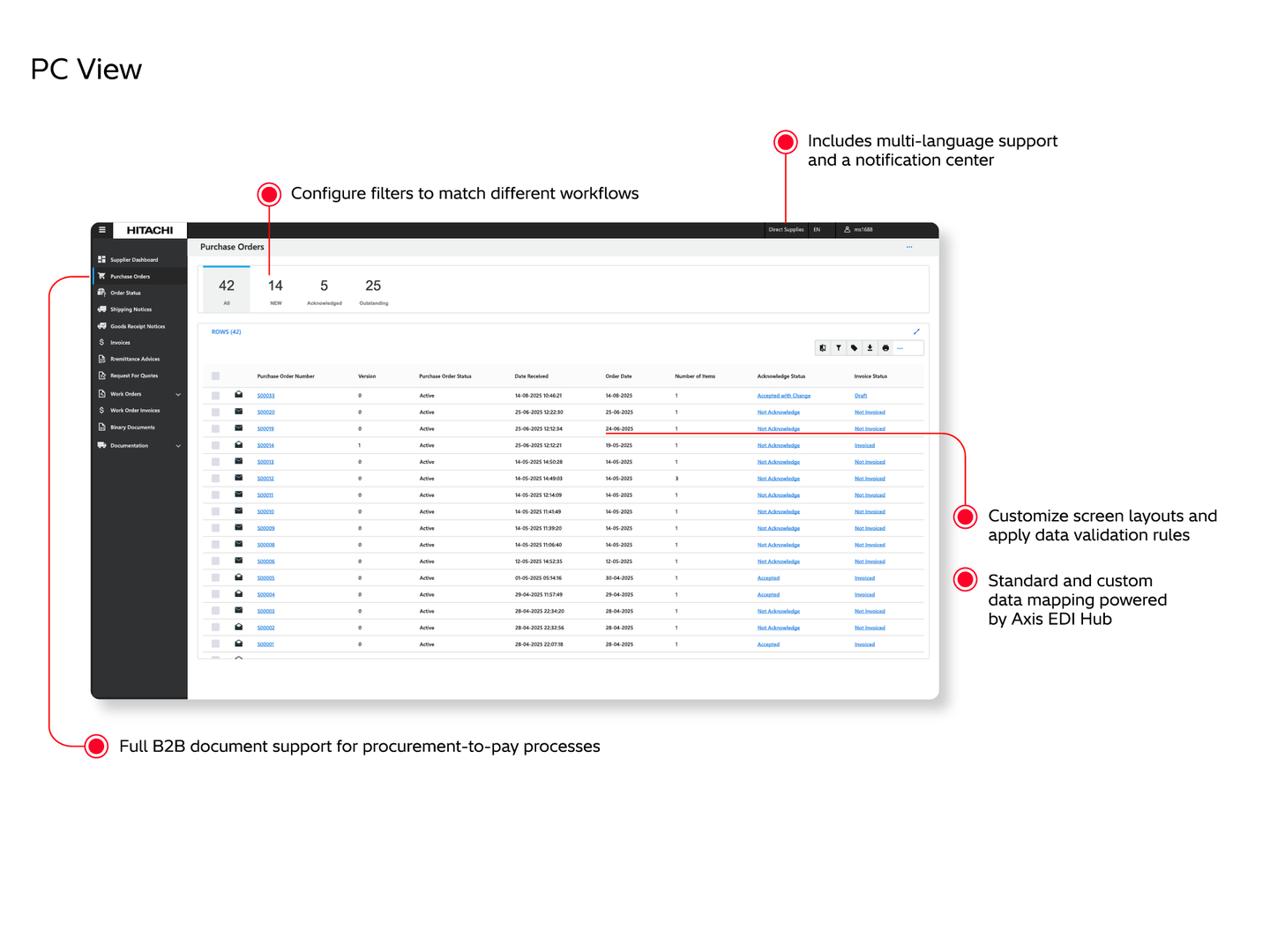Click the tag icon in table toolbar
Viewport: 1270px width, 952px height.
pos(855,348)
